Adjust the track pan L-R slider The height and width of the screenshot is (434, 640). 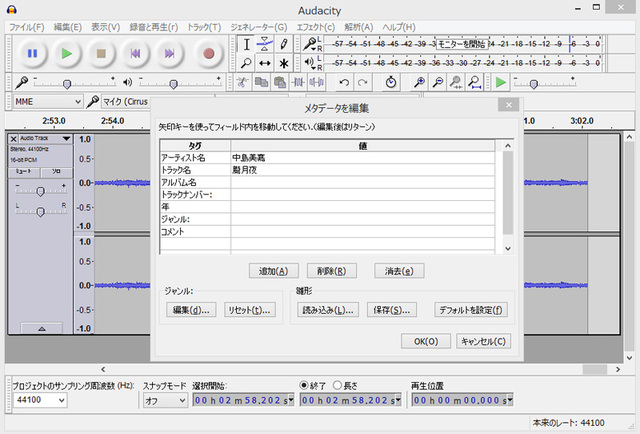(x=39, y=211)
